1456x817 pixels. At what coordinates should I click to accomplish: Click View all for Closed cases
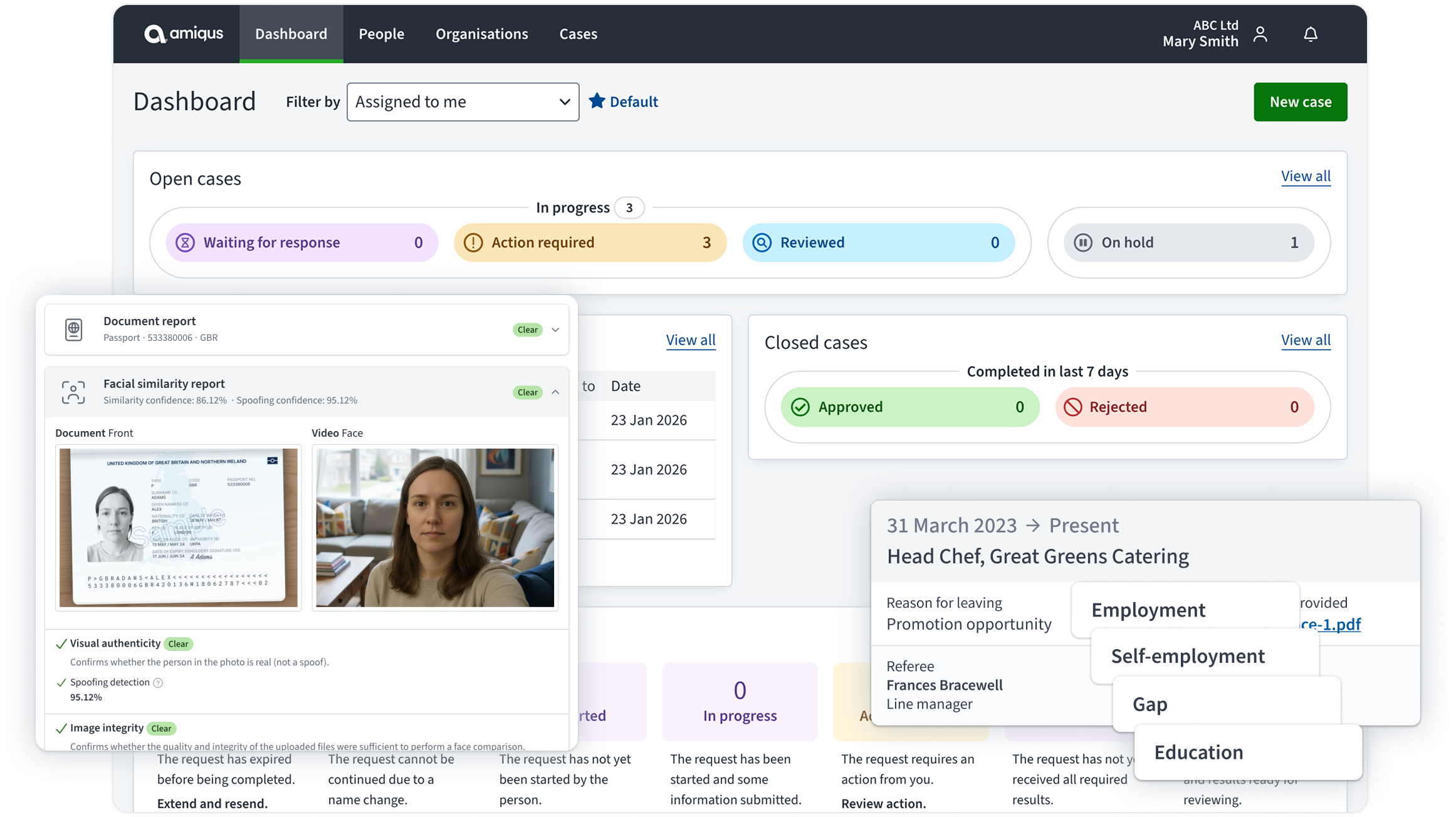[x=1306, y=340]
